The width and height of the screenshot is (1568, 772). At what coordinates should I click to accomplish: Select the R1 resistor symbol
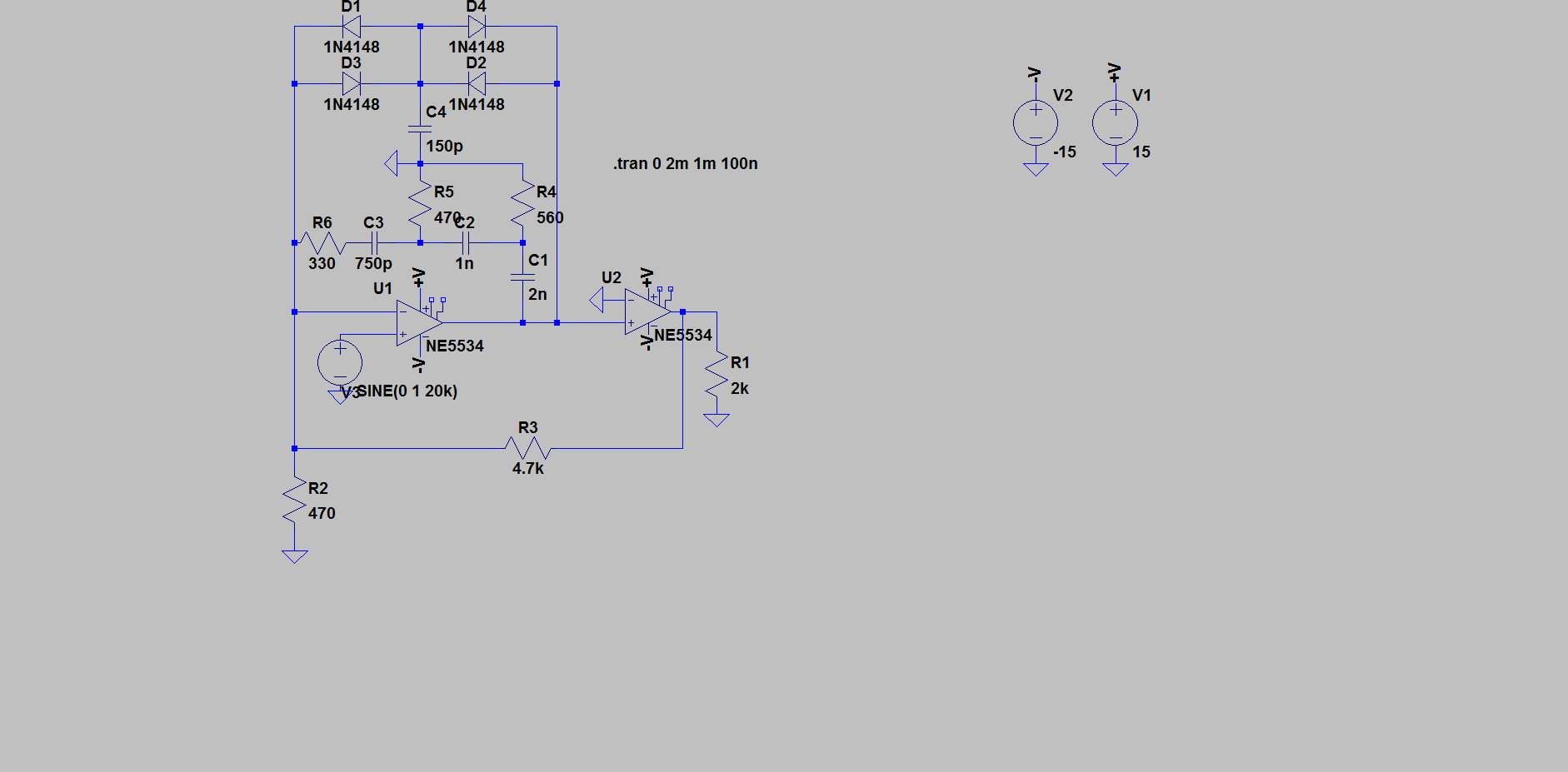tap(717, 375)
